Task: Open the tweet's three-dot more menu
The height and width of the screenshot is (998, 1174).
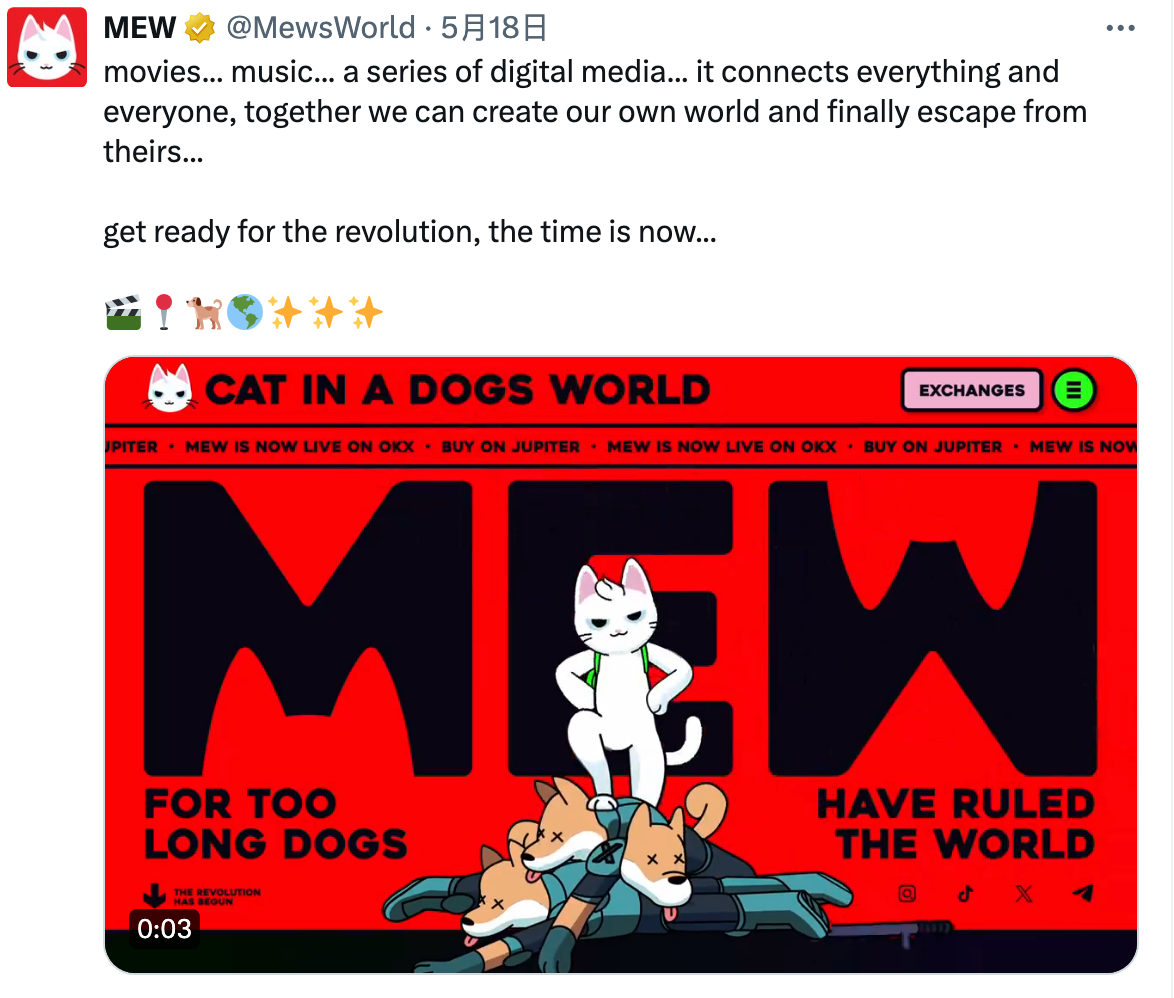Action: (1120, 28)
